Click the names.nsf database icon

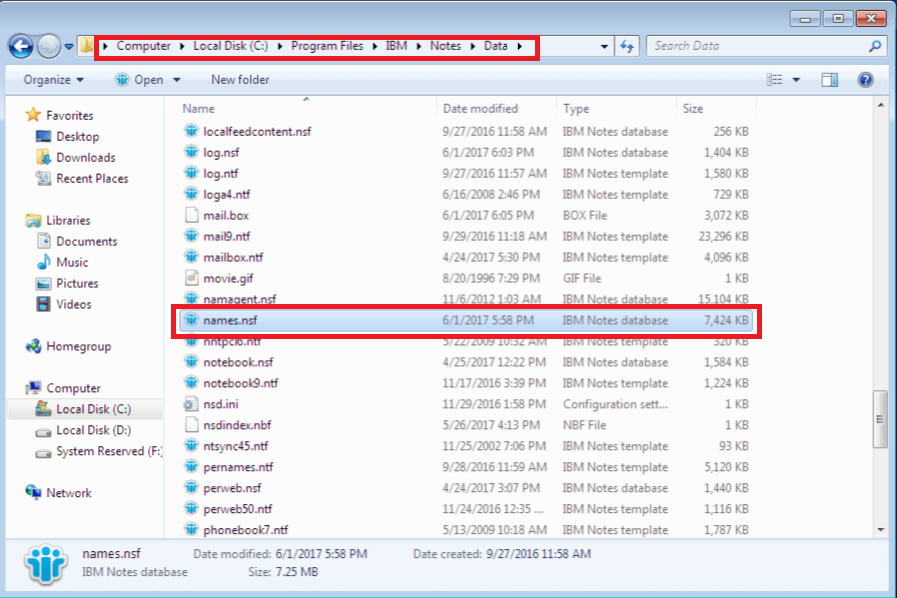[191, 319]
